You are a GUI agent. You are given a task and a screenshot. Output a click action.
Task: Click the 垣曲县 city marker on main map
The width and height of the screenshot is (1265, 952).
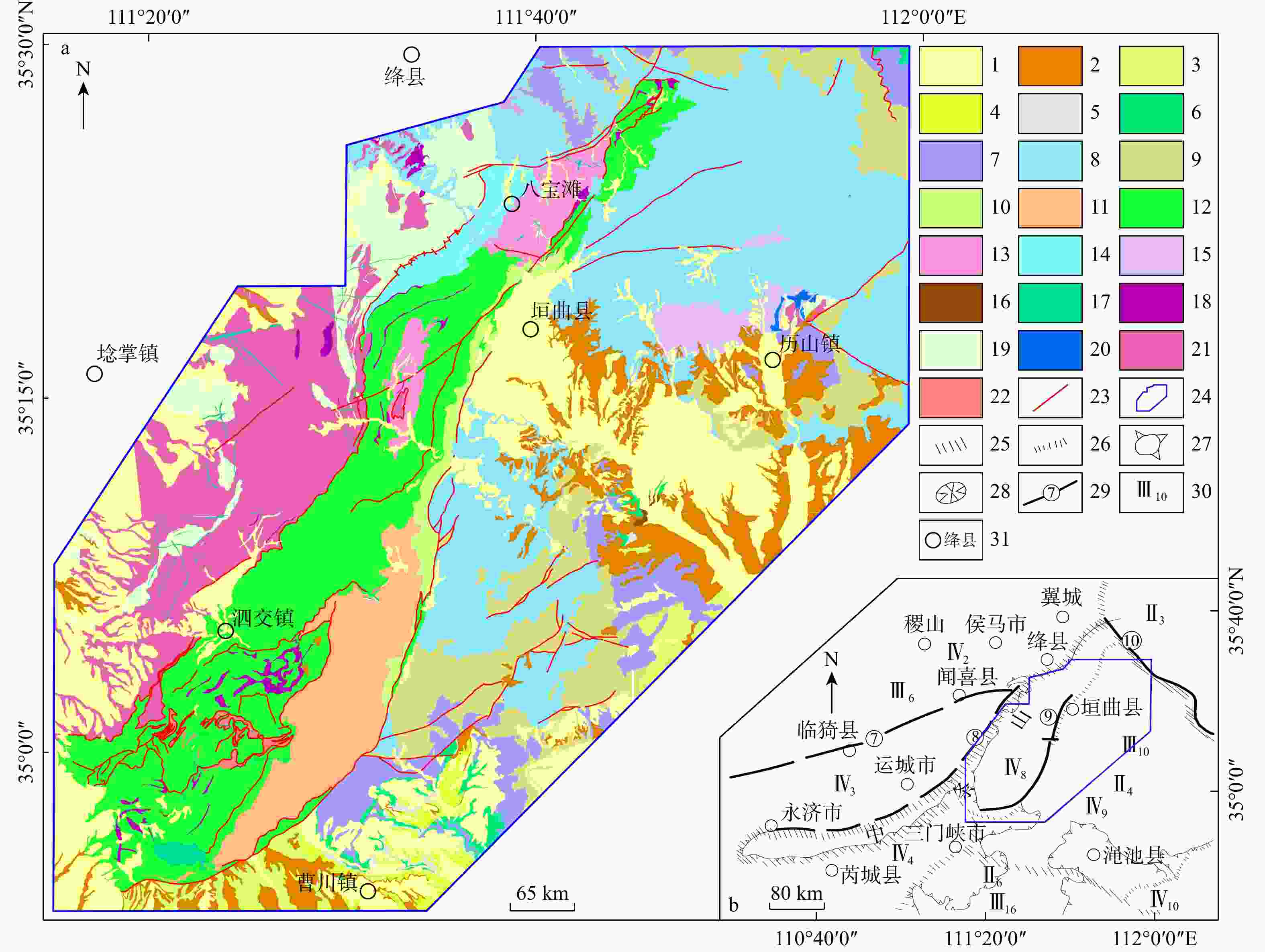530,329
